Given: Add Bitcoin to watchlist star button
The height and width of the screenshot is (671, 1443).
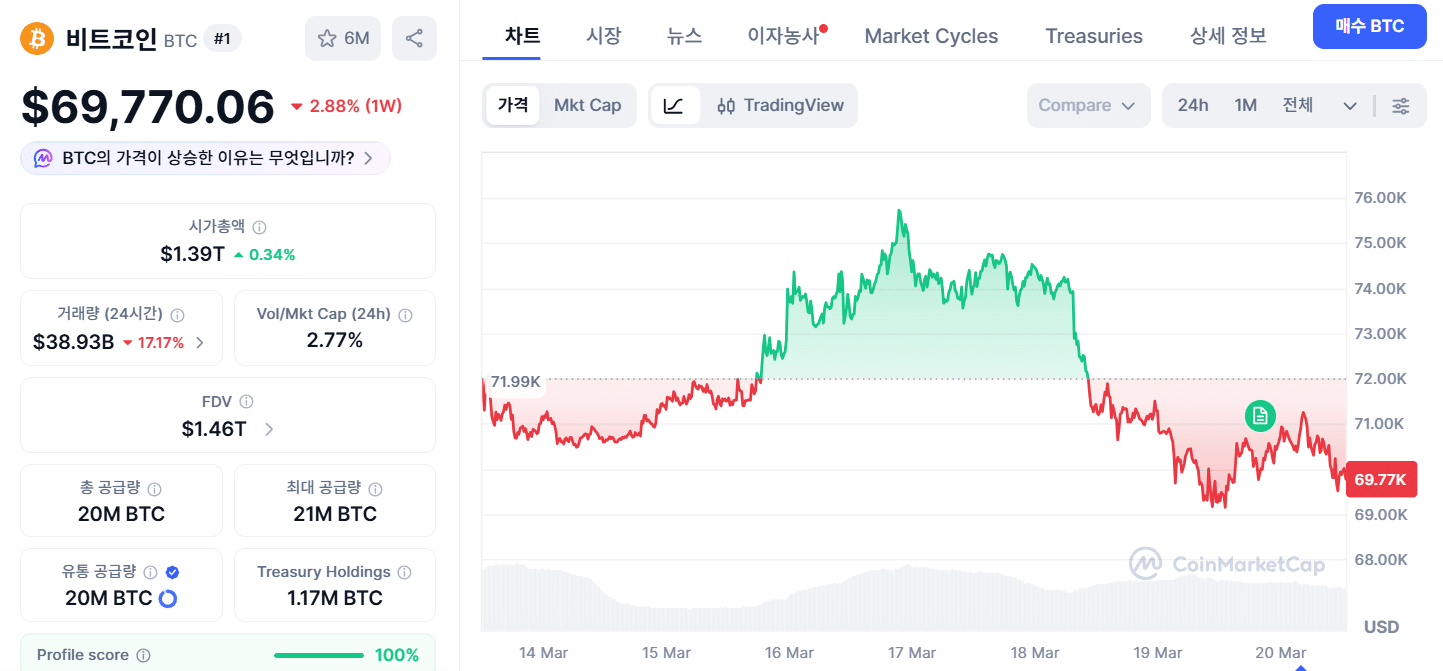Looking at the screenshot, I should point(343,39).
